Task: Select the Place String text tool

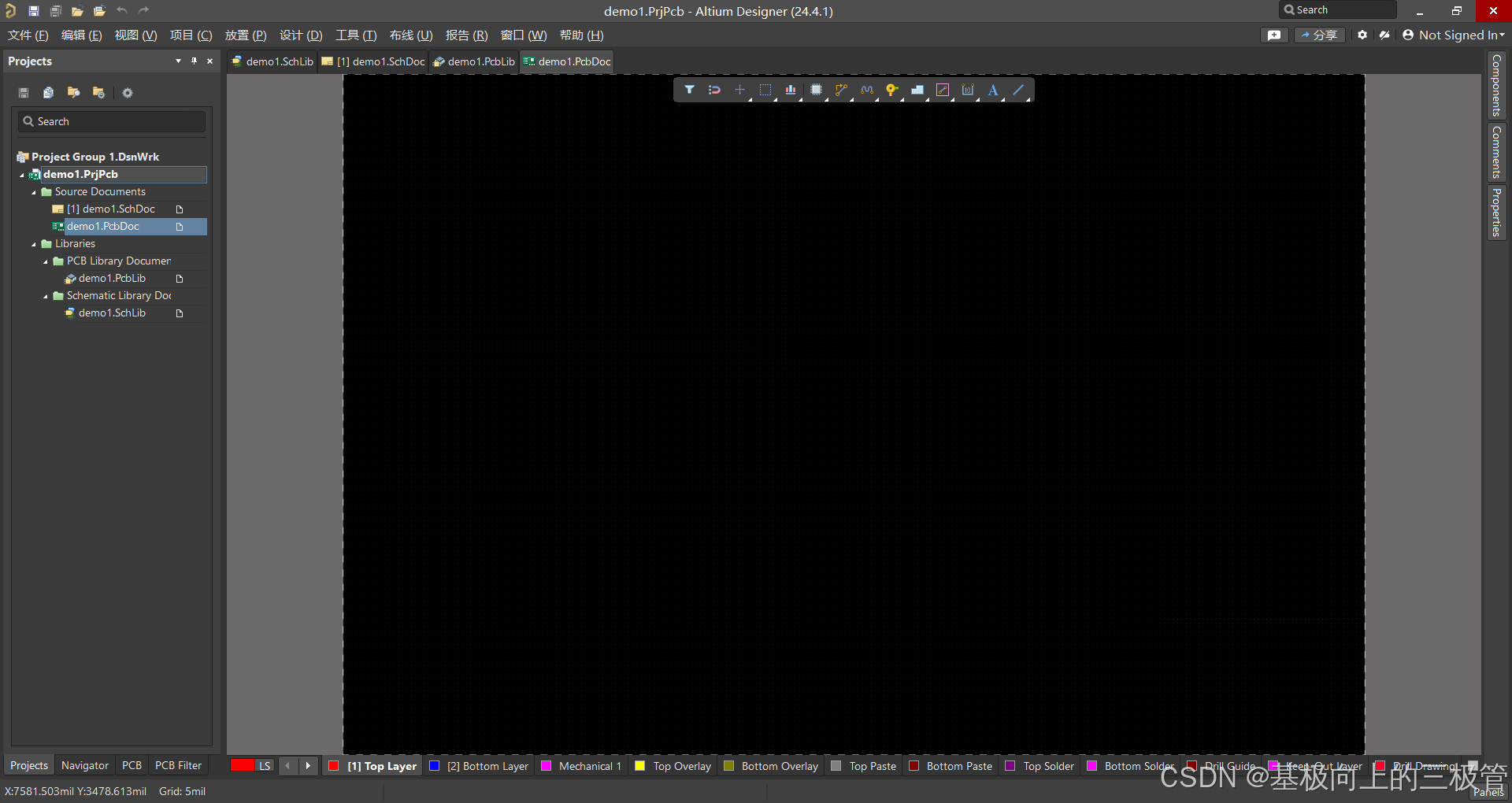Action: pos(993,90)
